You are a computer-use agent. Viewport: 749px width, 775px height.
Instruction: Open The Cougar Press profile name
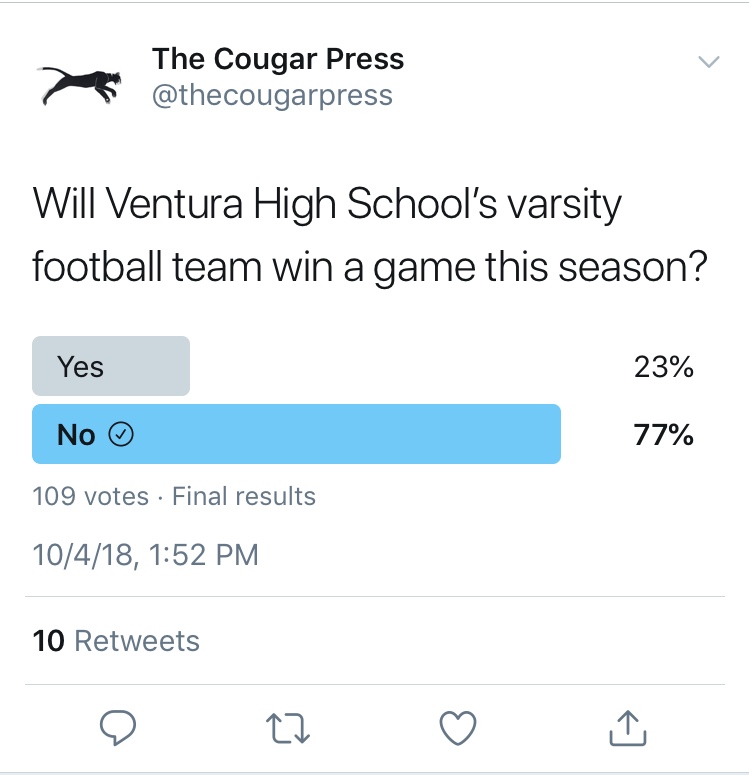(278, 59)
